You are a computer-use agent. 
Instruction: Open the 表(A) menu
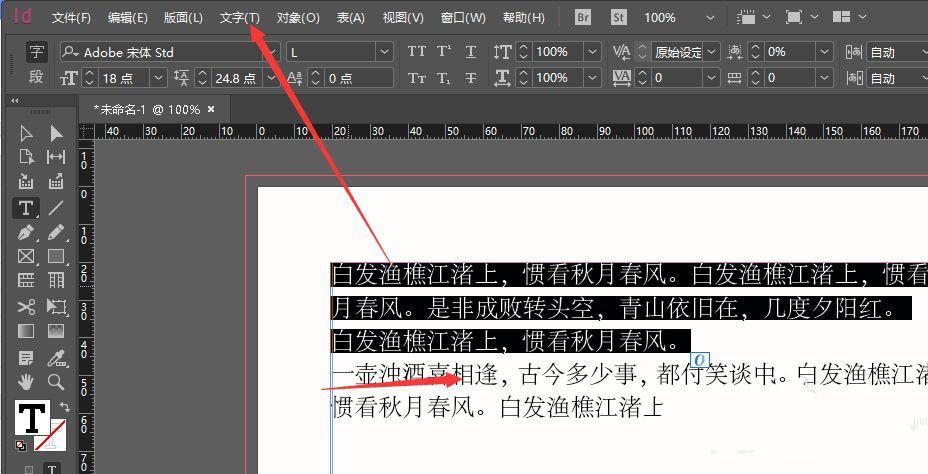pos(351,18)
